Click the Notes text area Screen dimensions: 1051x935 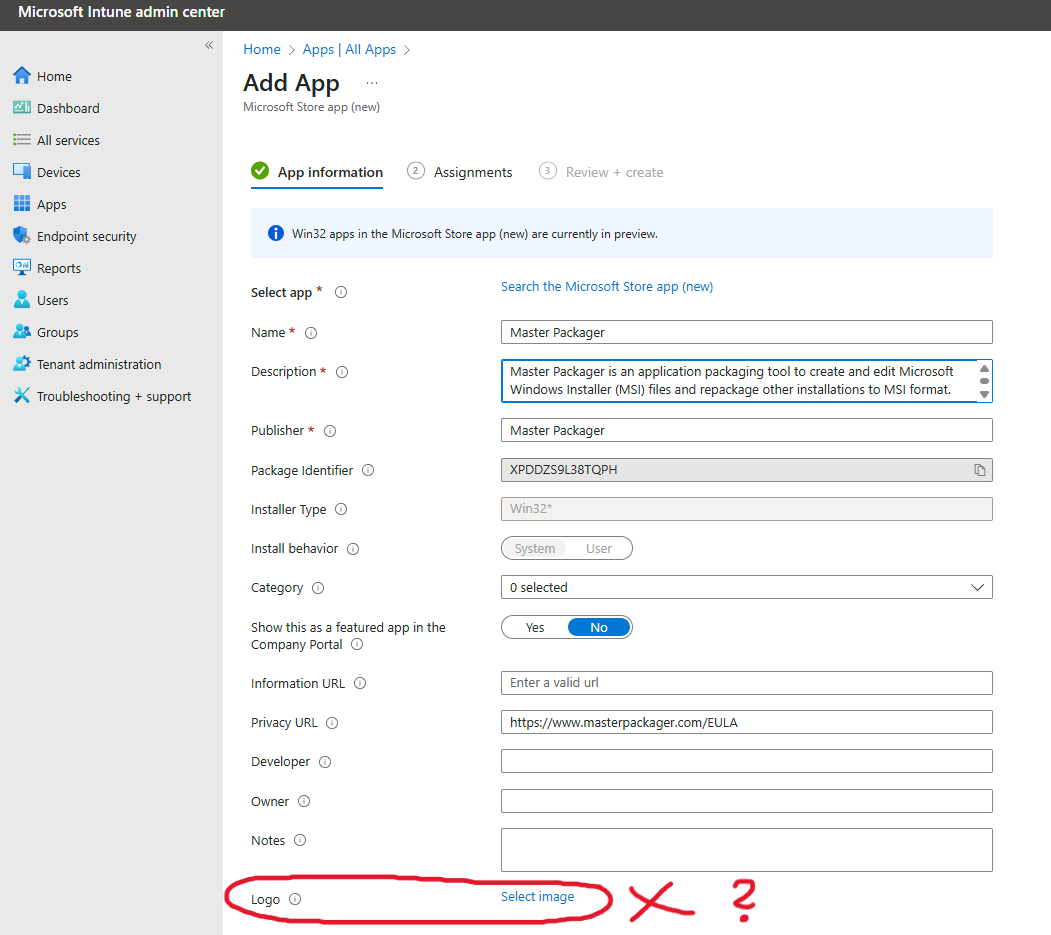coord(746,850)
